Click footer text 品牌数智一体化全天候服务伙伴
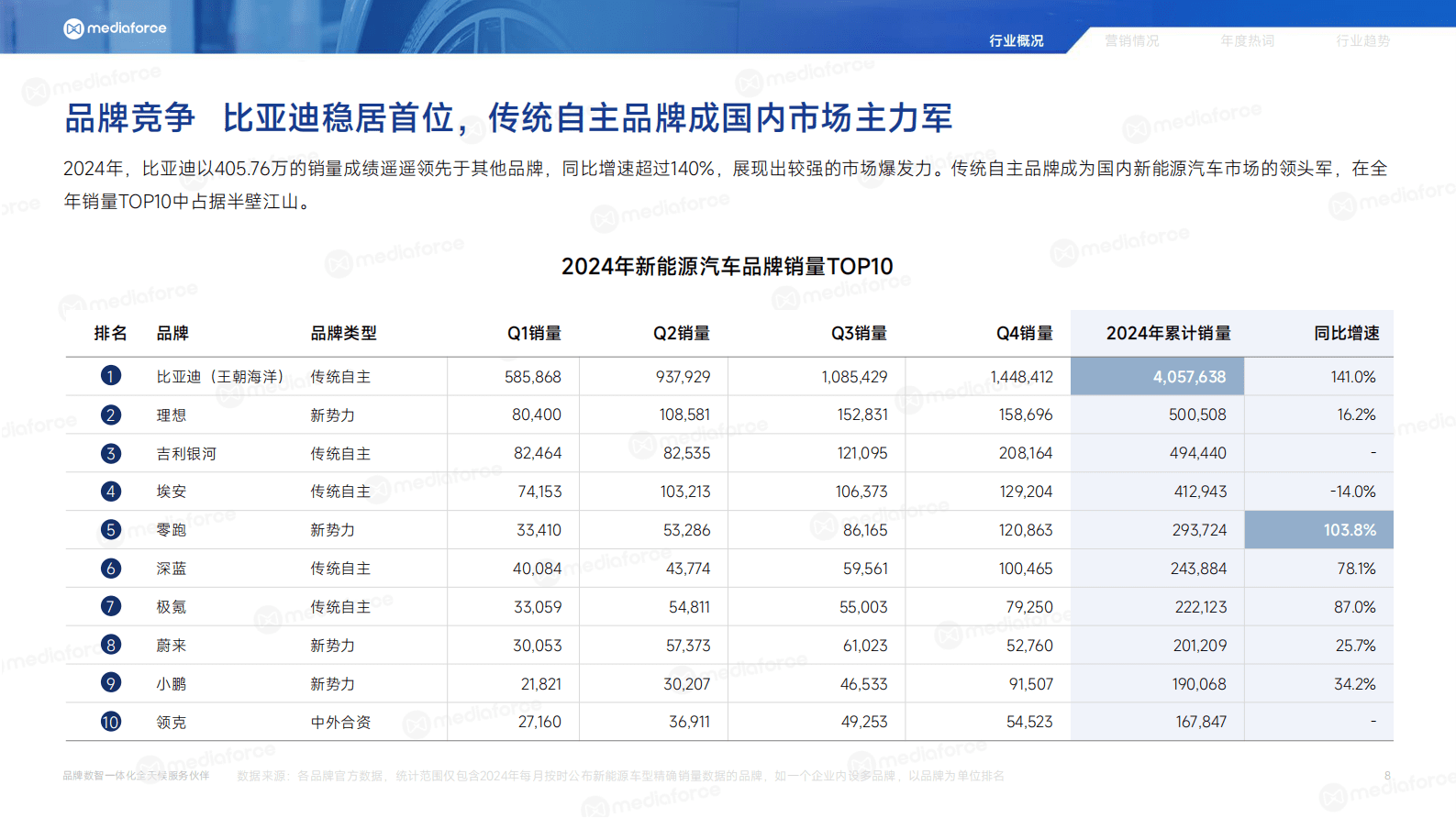This screenshot has height=818, width=1456. [x=136, y=776]
